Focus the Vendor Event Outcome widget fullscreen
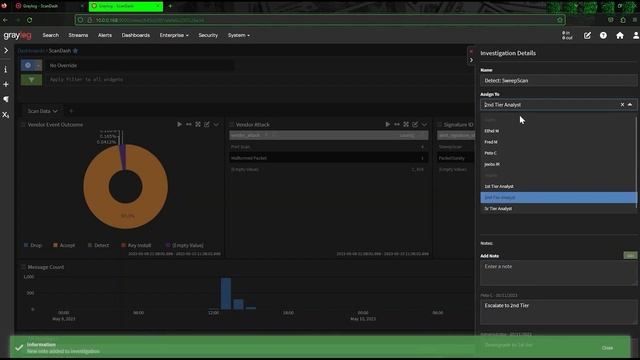The image size is (640, 360). coord(198,124)
